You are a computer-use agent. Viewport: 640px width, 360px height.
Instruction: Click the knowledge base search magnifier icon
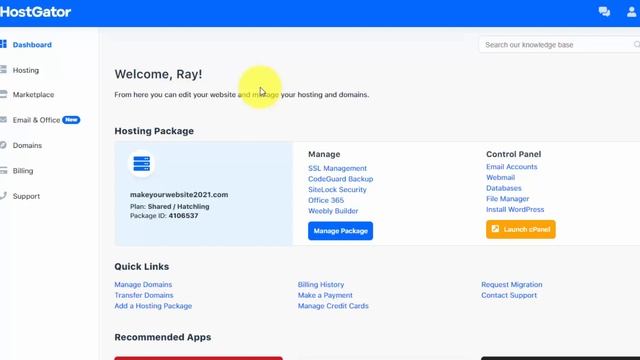point(637,44)
